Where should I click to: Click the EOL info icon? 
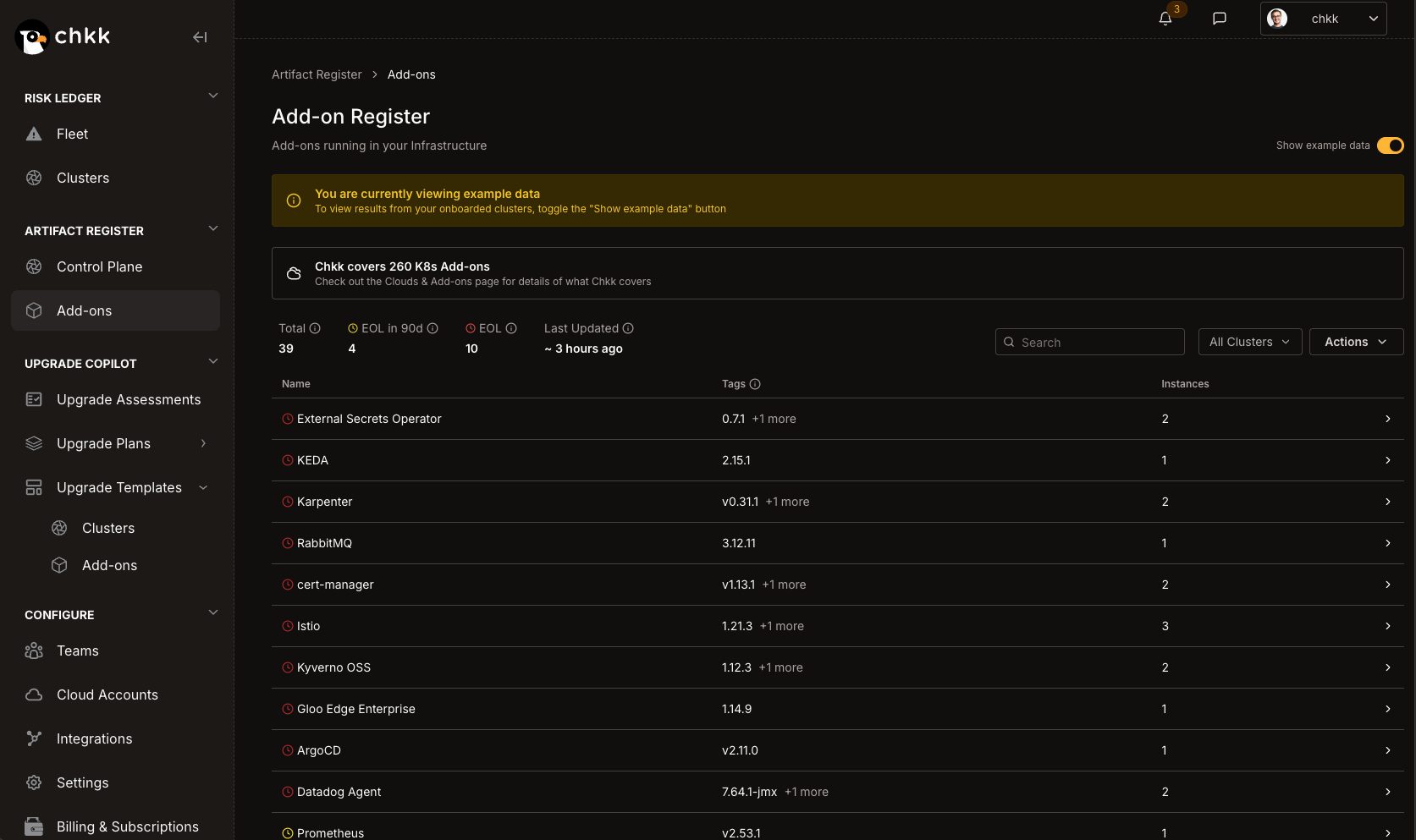pos(511,328)
